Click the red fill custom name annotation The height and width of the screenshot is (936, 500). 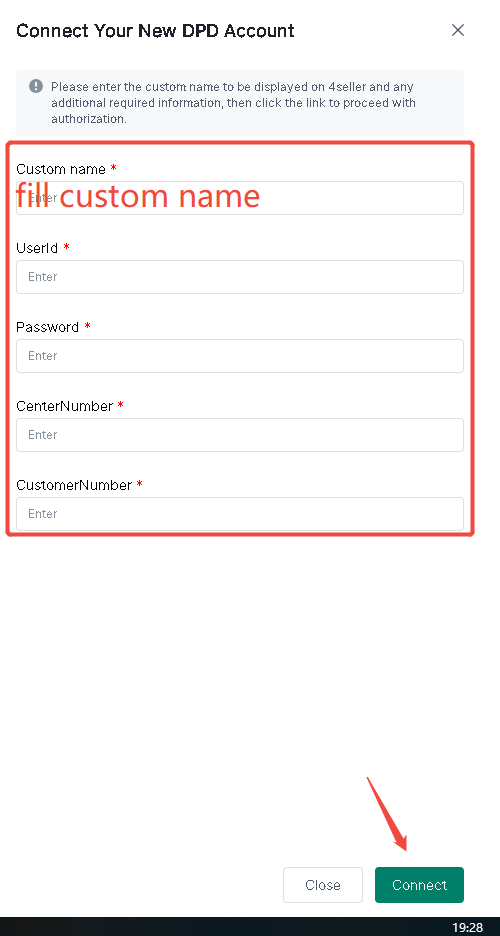[x=138, y=196]
